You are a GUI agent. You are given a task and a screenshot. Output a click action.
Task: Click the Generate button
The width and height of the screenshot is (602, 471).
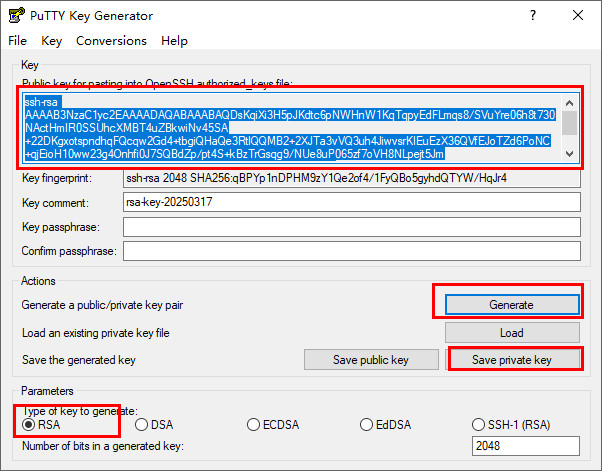512,305
